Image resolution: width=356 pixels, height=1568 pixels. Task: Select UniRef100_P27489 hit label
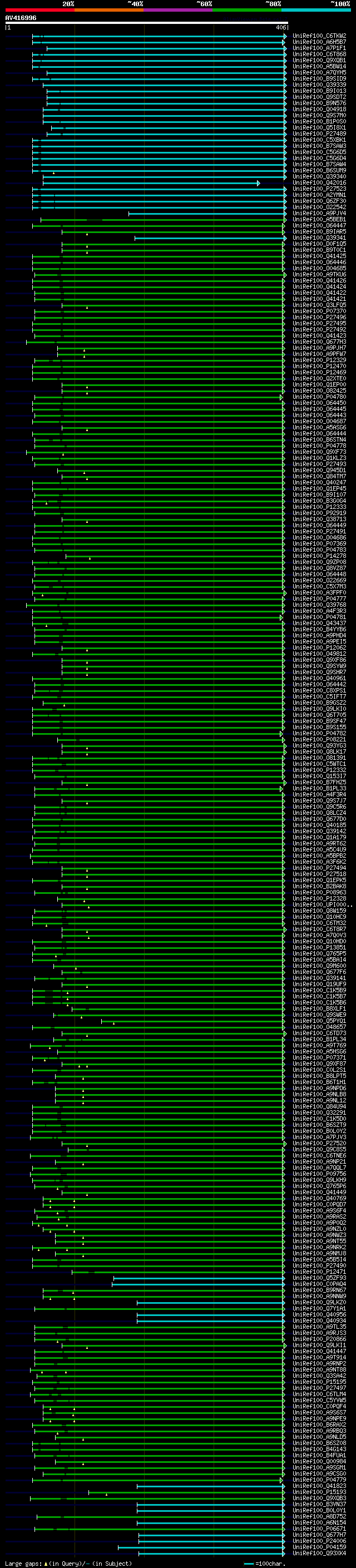319,134
